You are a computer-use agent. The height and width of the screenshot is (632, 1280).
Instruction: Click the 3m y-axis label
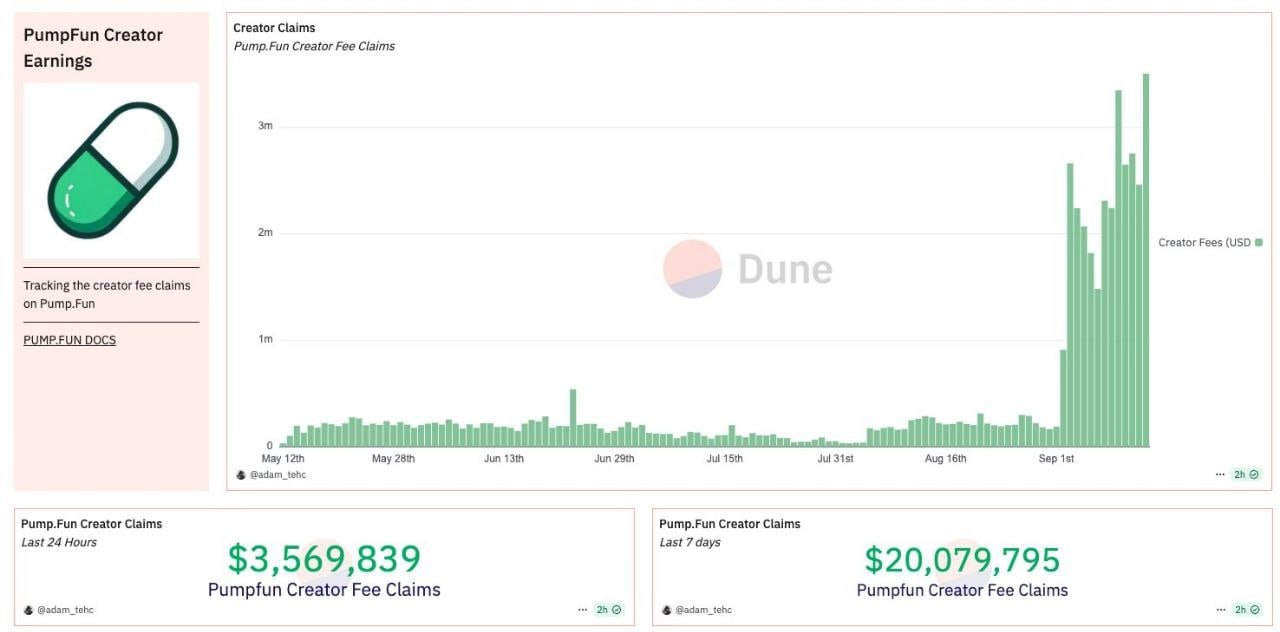(x=265, y=126)
